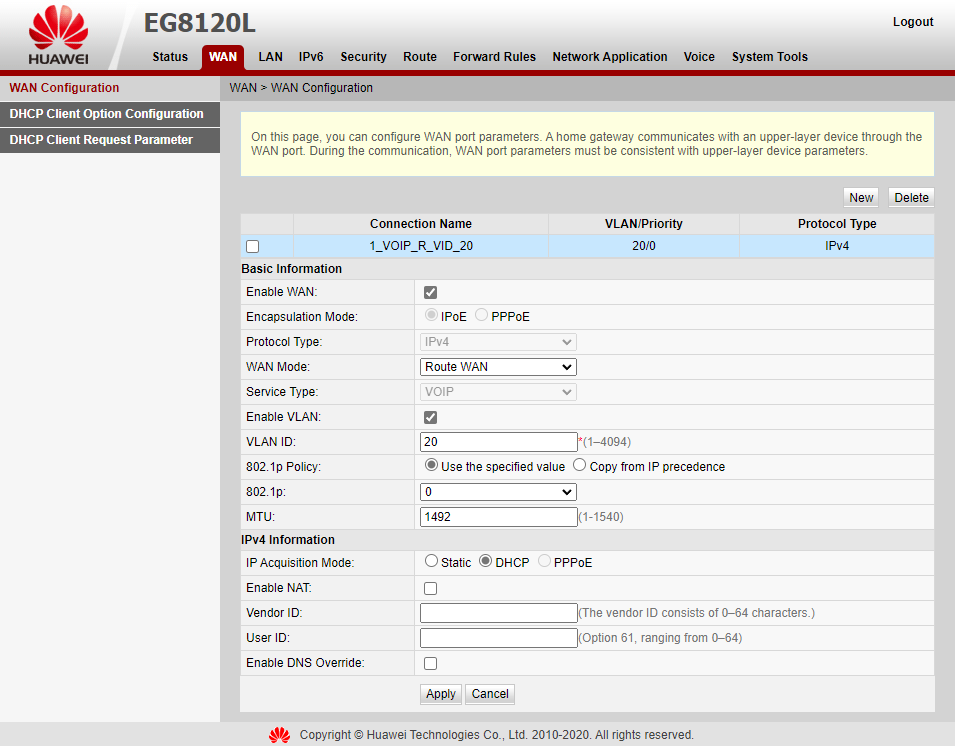This screenshot has width=955, height=746.
Task: Toggle Enable DNS Override checkbox
Action: (431, 663)
